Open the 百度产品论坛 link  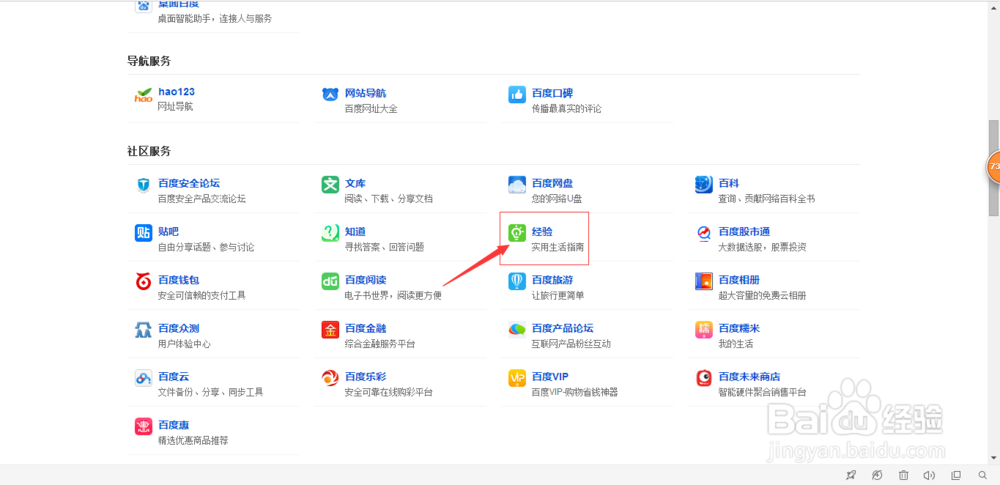coord(562,329)
